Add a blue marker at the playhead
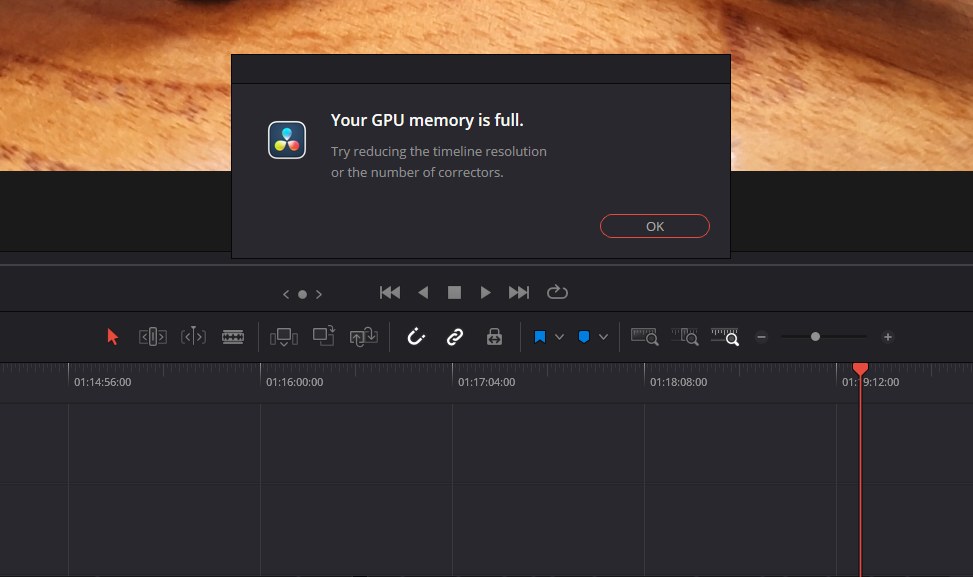Screen dimensions: 973x577 coord(584,337)
